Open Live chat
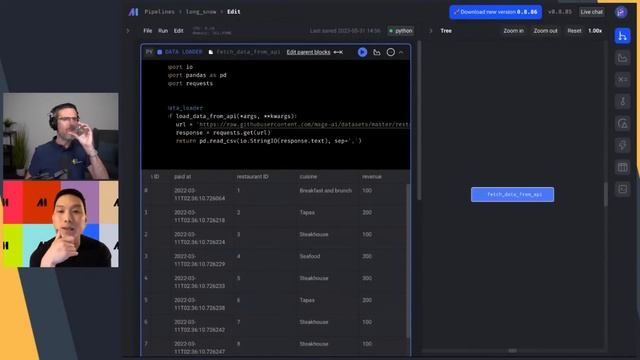Viewport: 640px width, 360px height. point(591,12)
